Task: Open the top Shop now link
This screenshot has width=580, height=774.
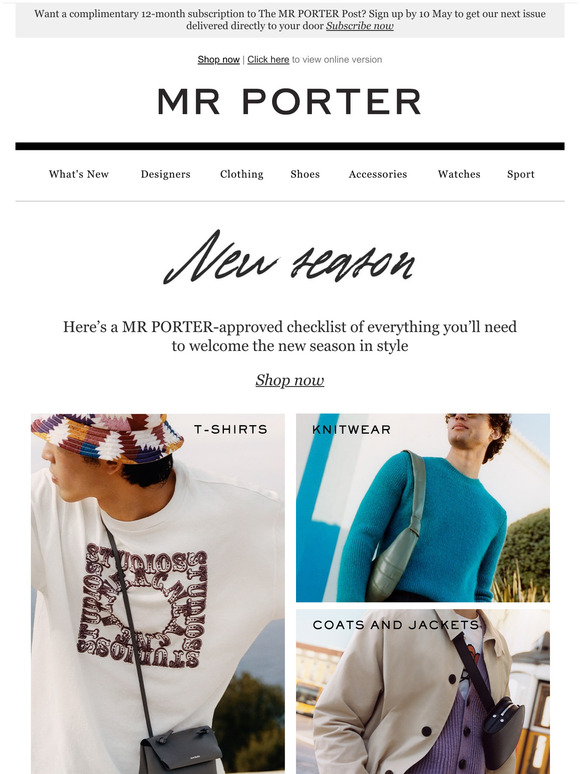Action: pyautogui.click(x=218, y=60)
